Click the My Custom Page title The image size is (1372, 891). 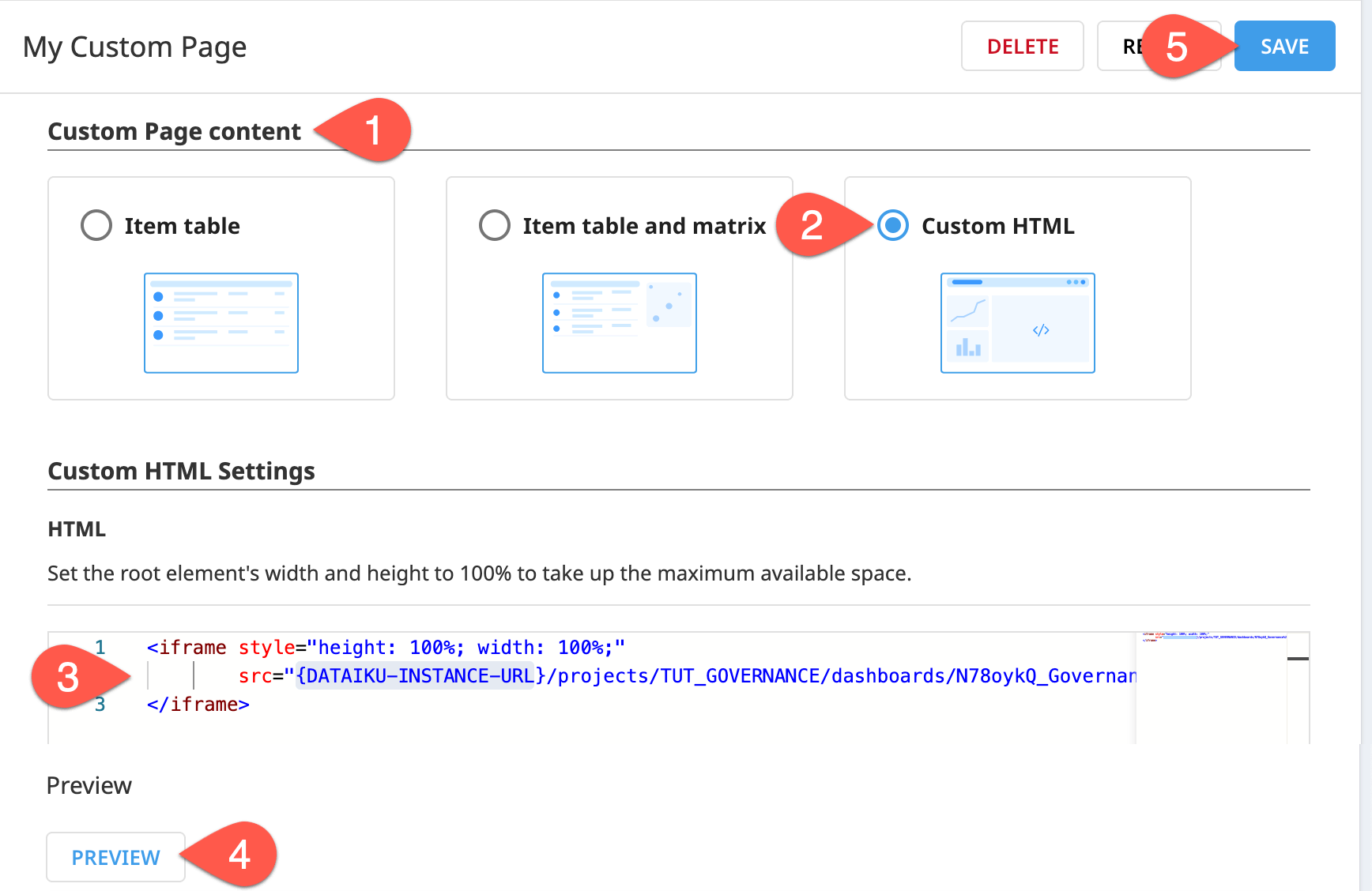pyautogui.click(x=135, y=47)
